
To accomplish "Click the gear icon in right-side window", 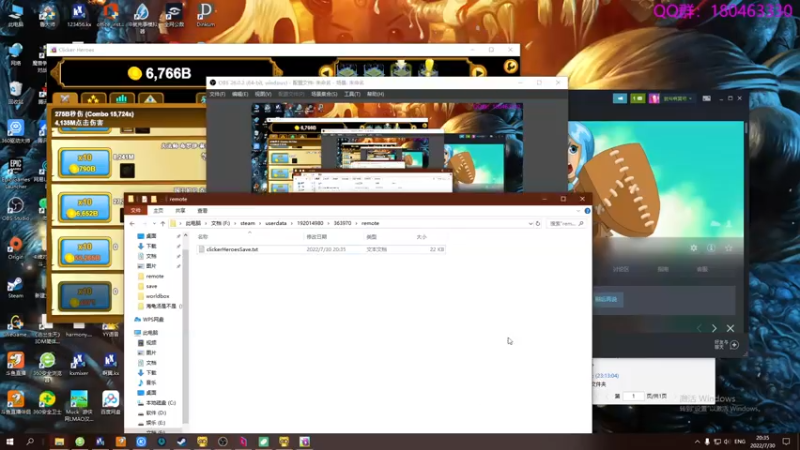I will 693,248.
